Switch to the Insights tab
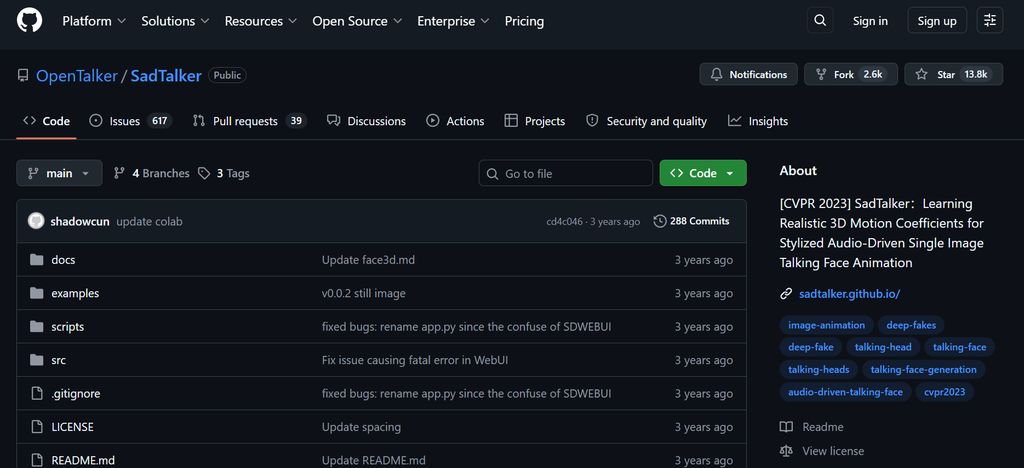The image size is (1024, 468). point(758,121)
